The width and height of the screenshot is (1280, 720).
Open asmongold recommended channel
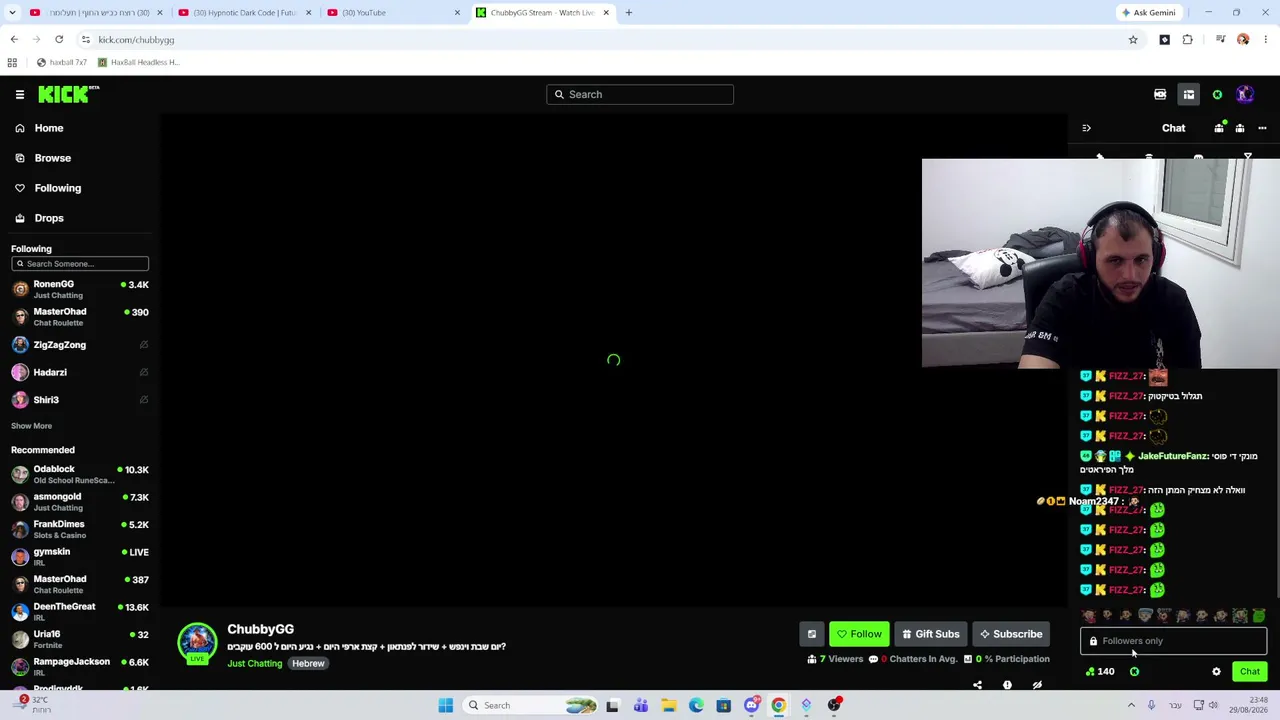click(80, 501)
